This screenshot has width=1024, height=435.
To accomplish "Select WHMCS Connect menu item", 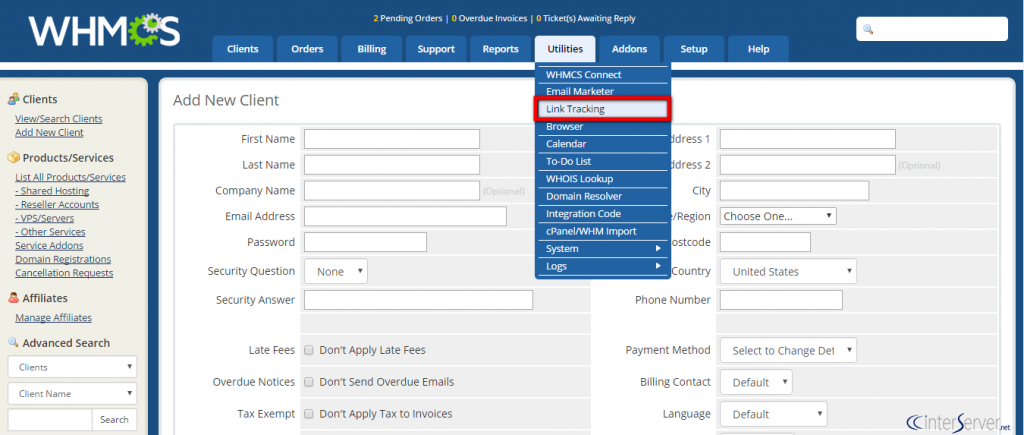I will 603,74.
